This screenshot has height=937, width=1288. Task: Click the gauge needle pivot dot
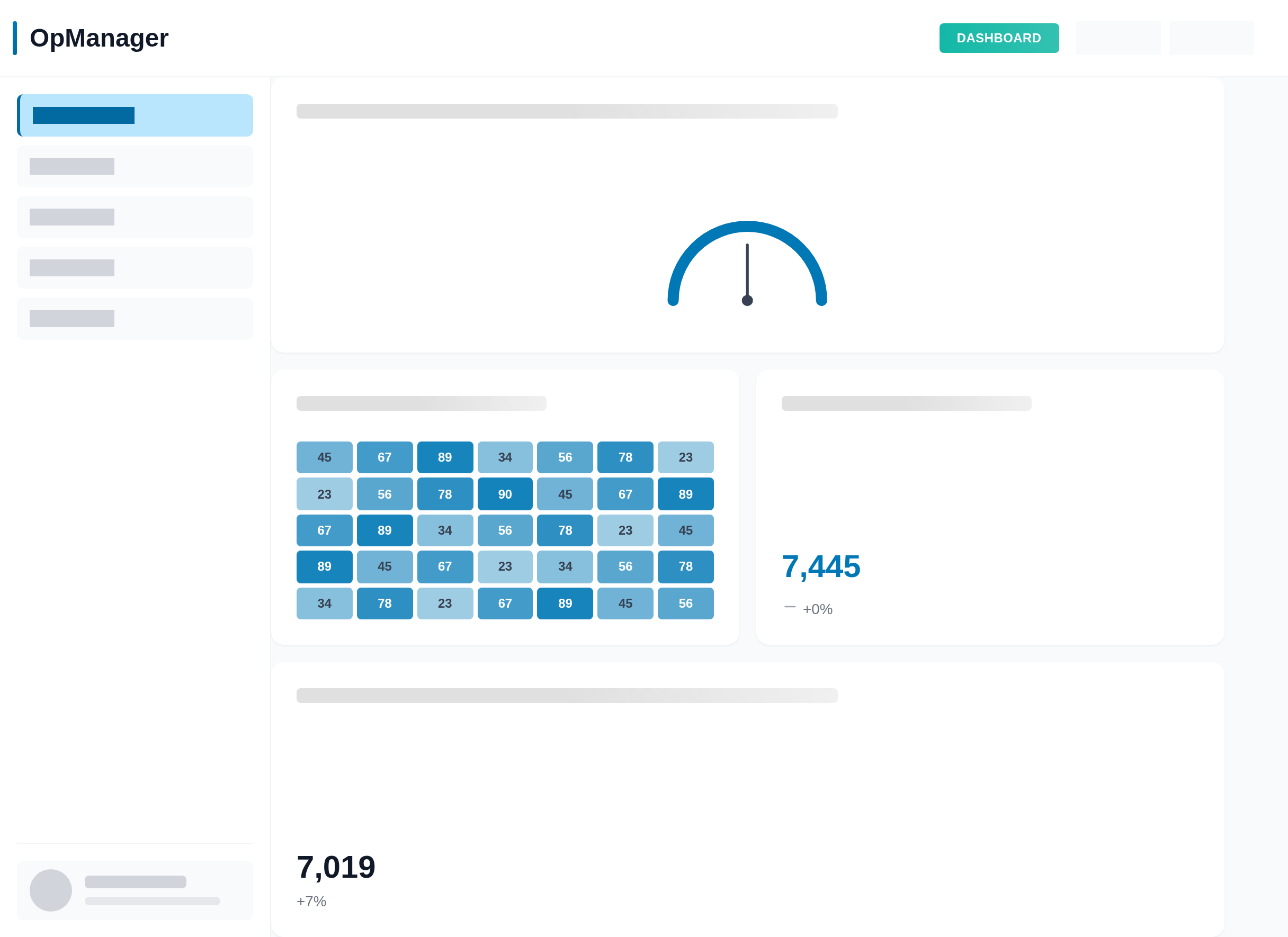pyautogui.click(x=747, y=300)
